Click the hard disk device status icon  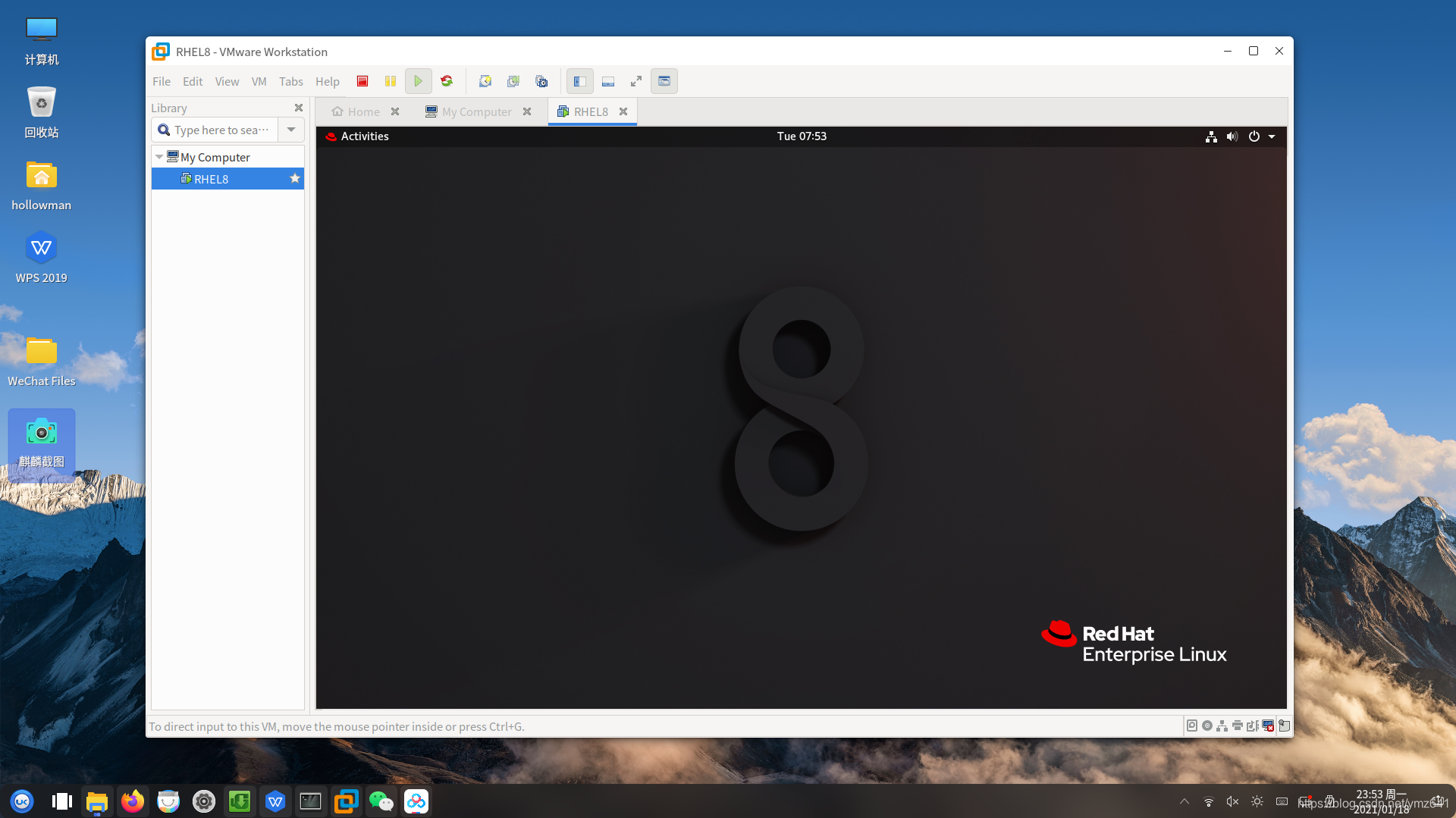[x=1192, y=726]
